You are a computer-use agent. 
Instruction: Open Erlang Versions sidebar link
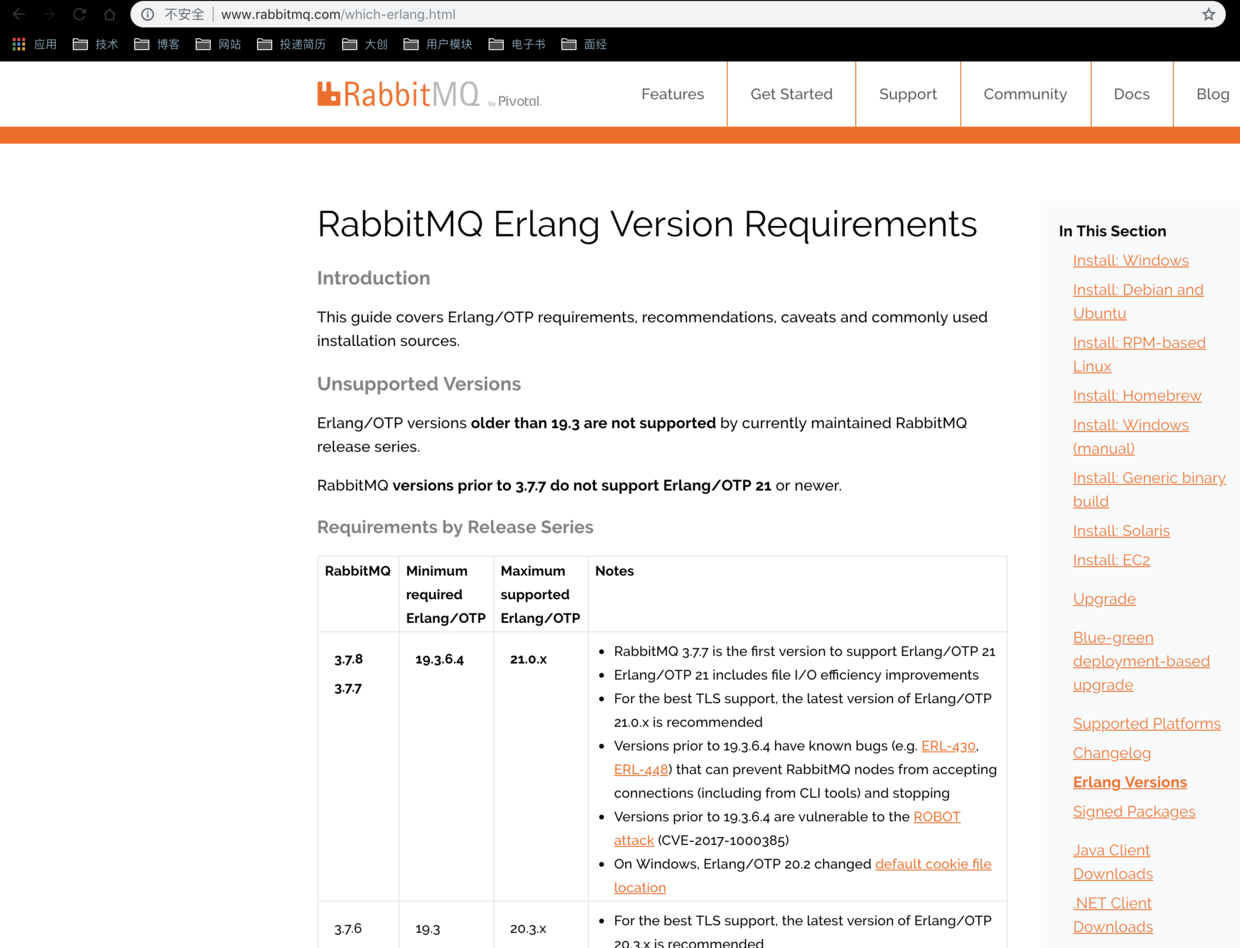click(x=1130, y=782)
